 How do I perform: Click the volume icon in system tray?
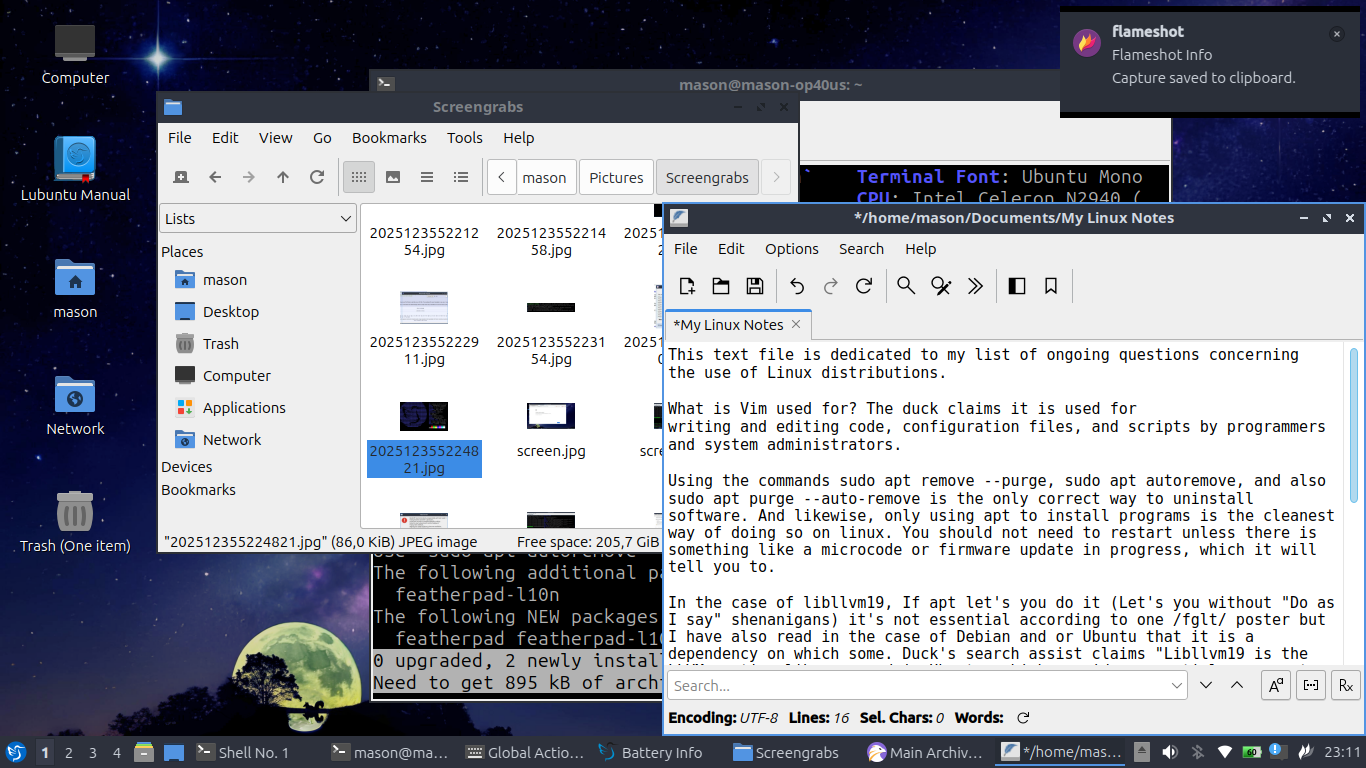[1169, 752]
